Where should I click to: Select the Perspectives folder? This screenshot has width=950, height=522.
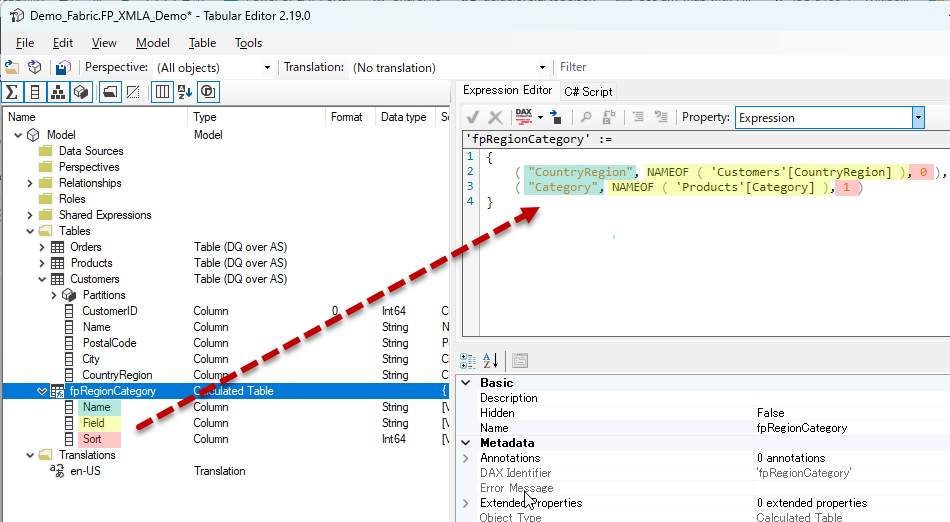coord(89,167)
